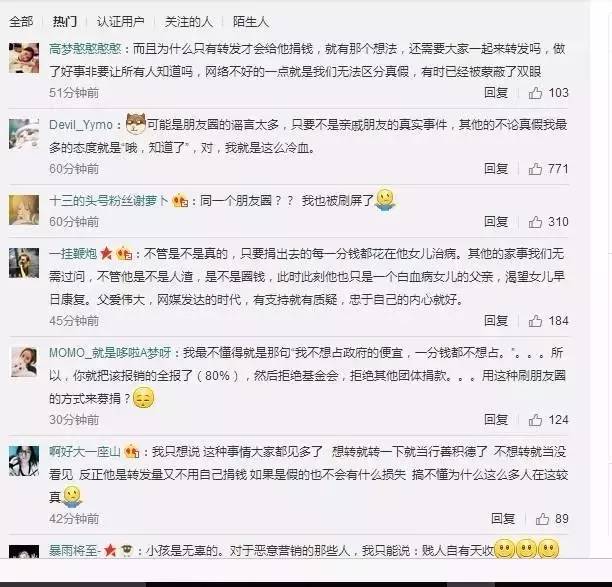The height and width of the screenshot is (587, 612).
Task: Like the comment by 高梦憨憨憨憨
Action: click(535, 93)
